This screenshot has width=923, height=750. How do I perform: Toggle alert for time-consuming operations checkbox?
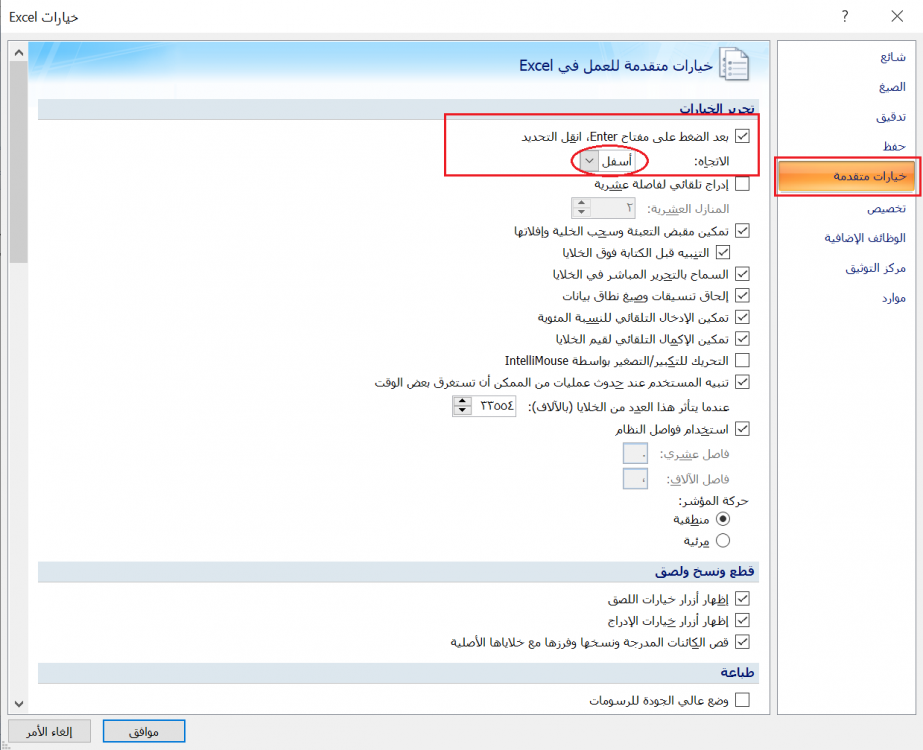(742, 382)
